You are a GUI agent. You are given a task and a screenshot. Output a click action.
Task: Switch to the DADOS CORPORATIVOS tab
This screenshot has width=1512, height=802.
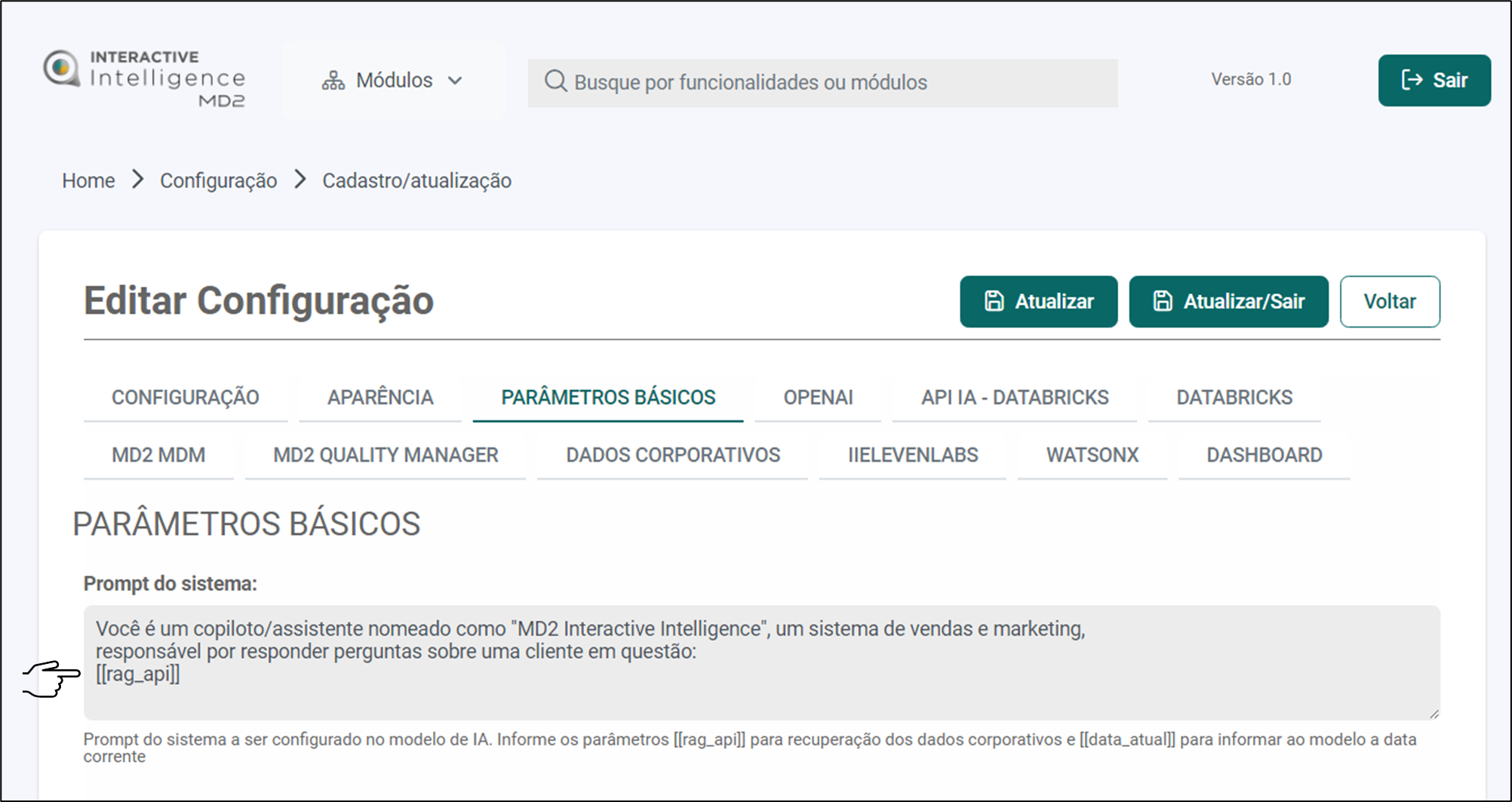click(672, 455)
